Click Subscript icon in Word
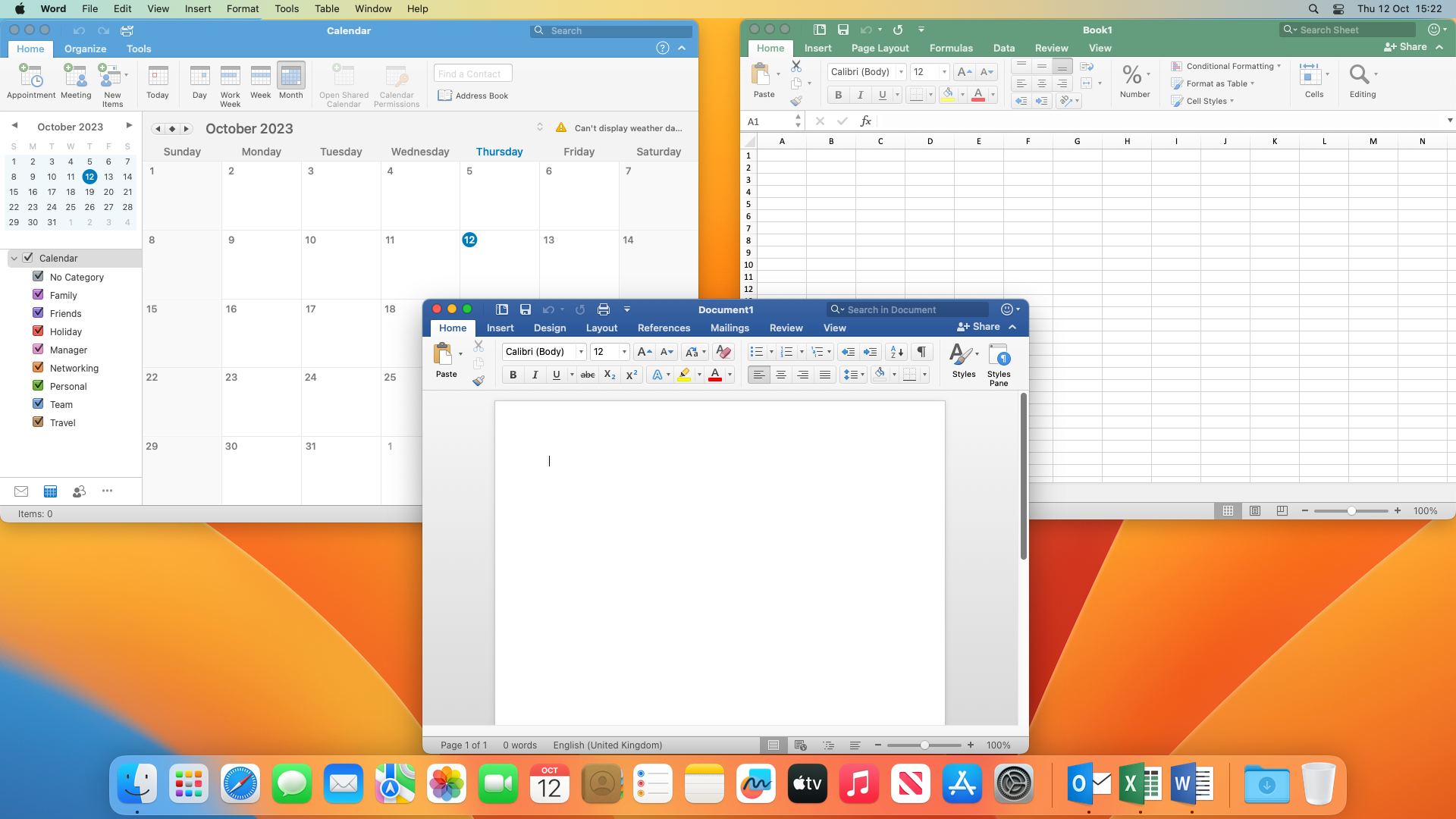 click(610, 375)
